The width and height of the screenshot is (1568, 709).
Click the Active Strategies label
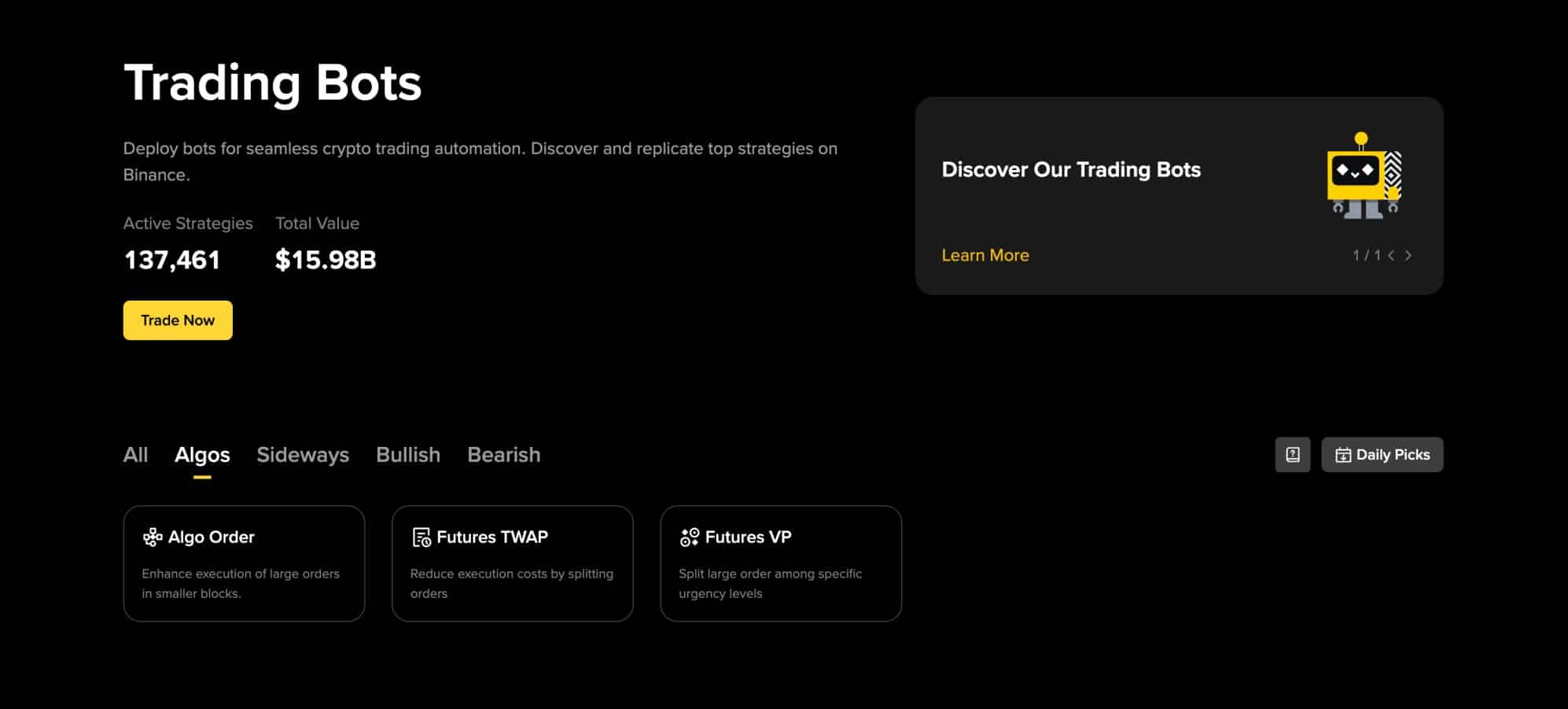pyautogui.click(x=188, y=223)
